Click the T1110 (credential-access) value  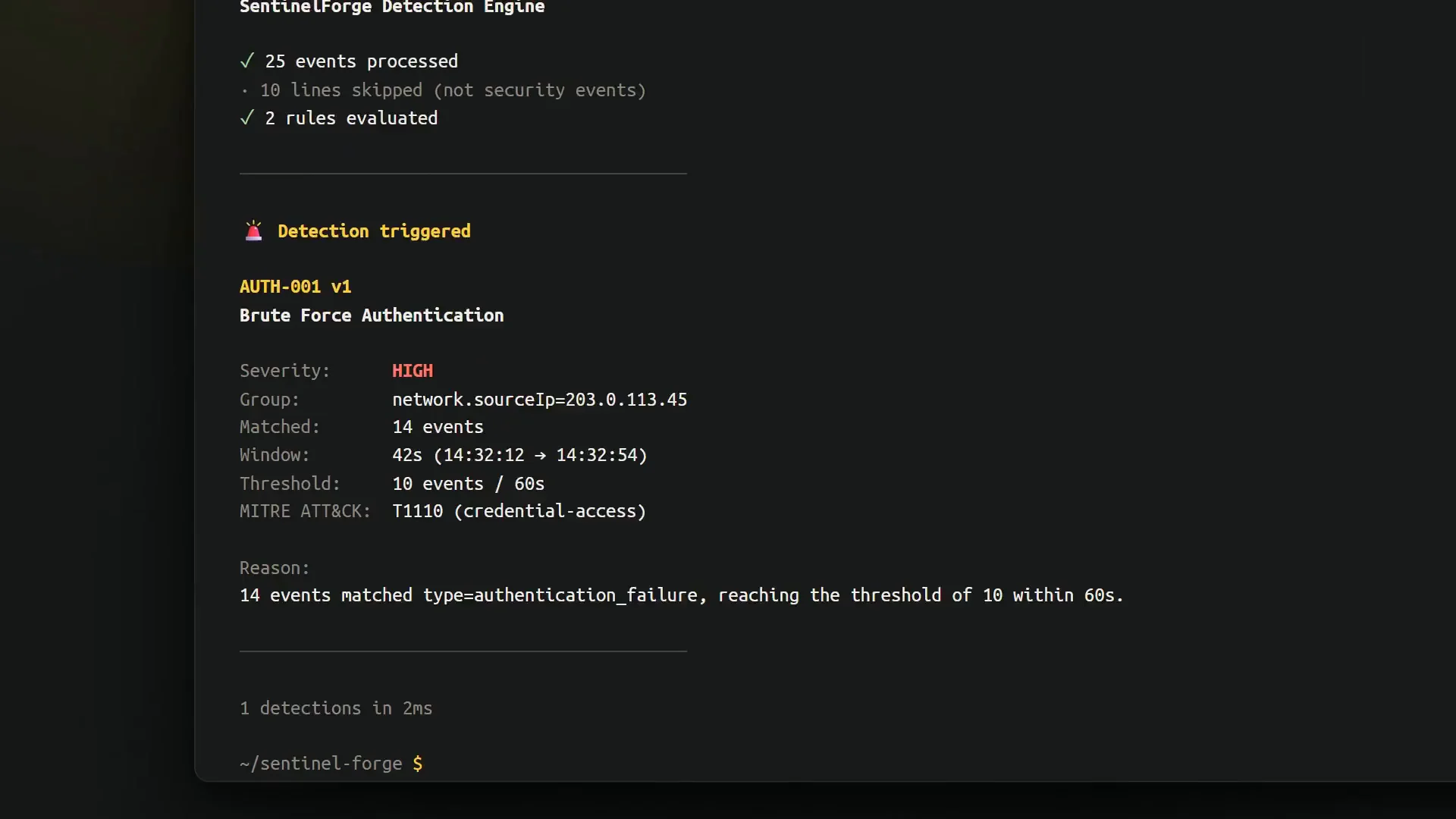[519, 511]
